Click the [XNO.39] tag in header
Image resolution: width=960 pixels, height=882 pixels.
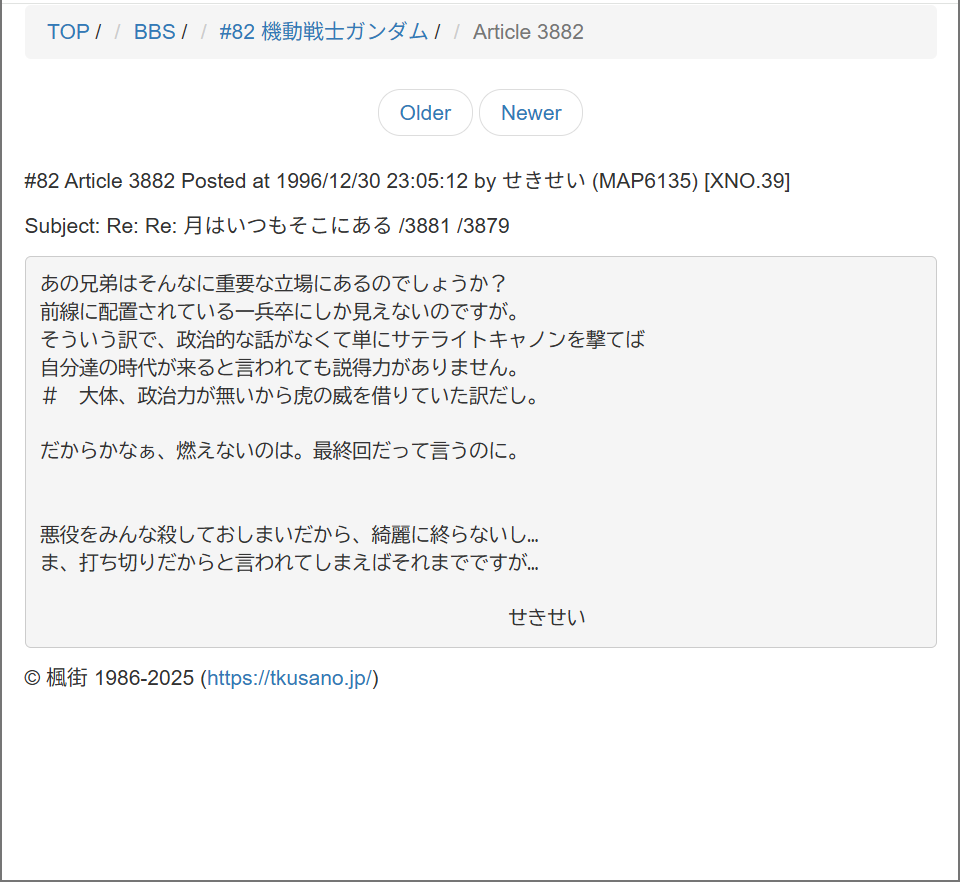click(747, 181)
